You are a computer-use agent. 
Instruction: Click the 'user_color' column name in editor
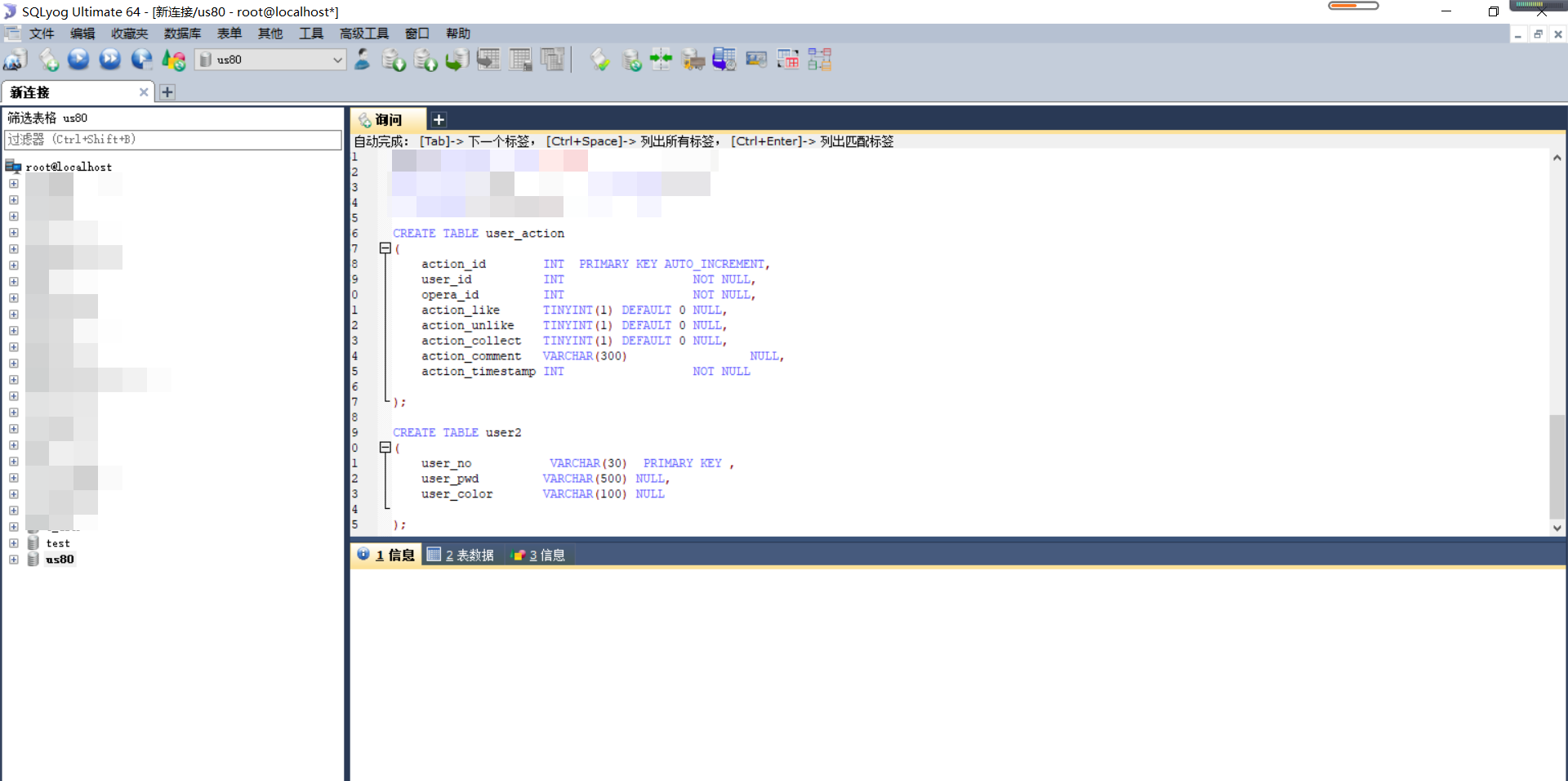[x=457, y=494]
